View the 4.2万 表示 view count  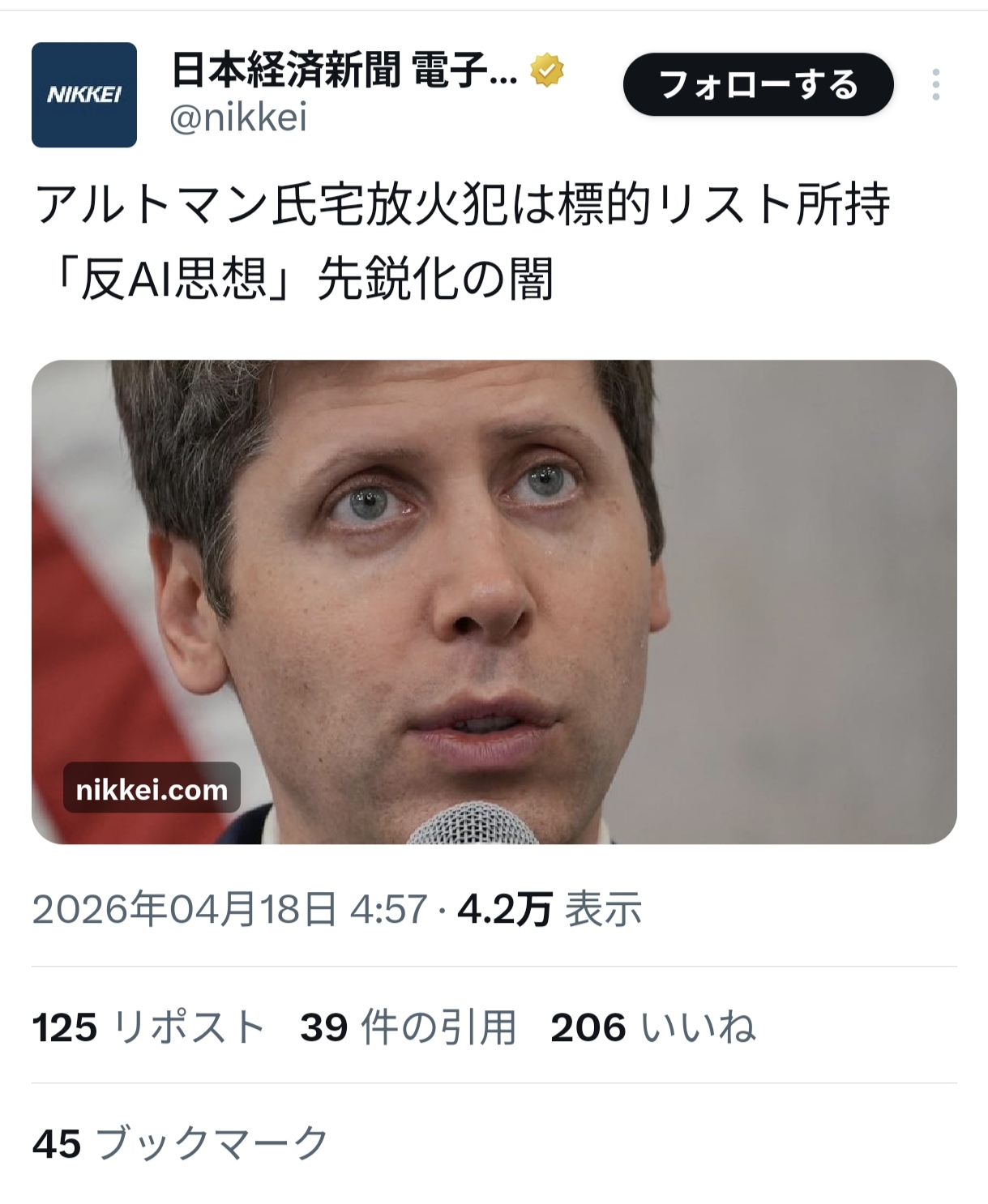click(x=550, y=909)
